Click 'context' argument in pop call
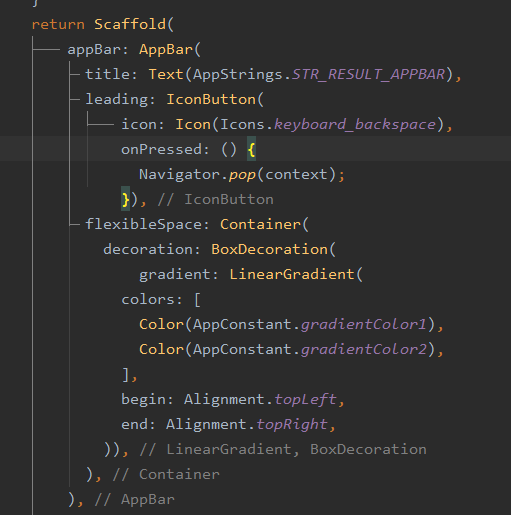511x515 pixels. [296, 175]
